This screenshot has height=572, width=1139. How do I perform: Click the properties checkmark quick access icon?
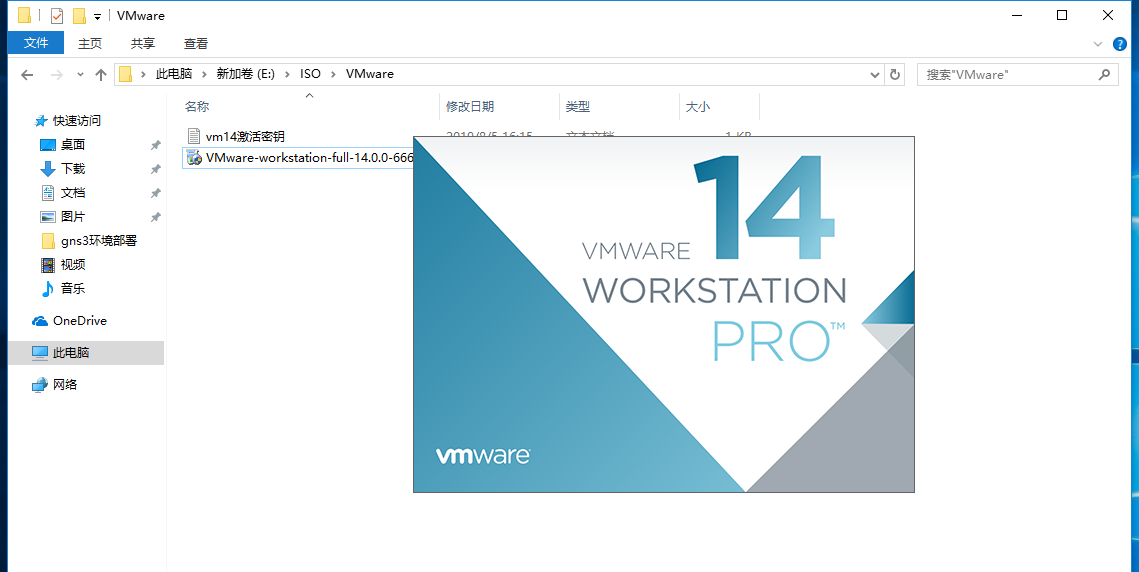(57, 15)
